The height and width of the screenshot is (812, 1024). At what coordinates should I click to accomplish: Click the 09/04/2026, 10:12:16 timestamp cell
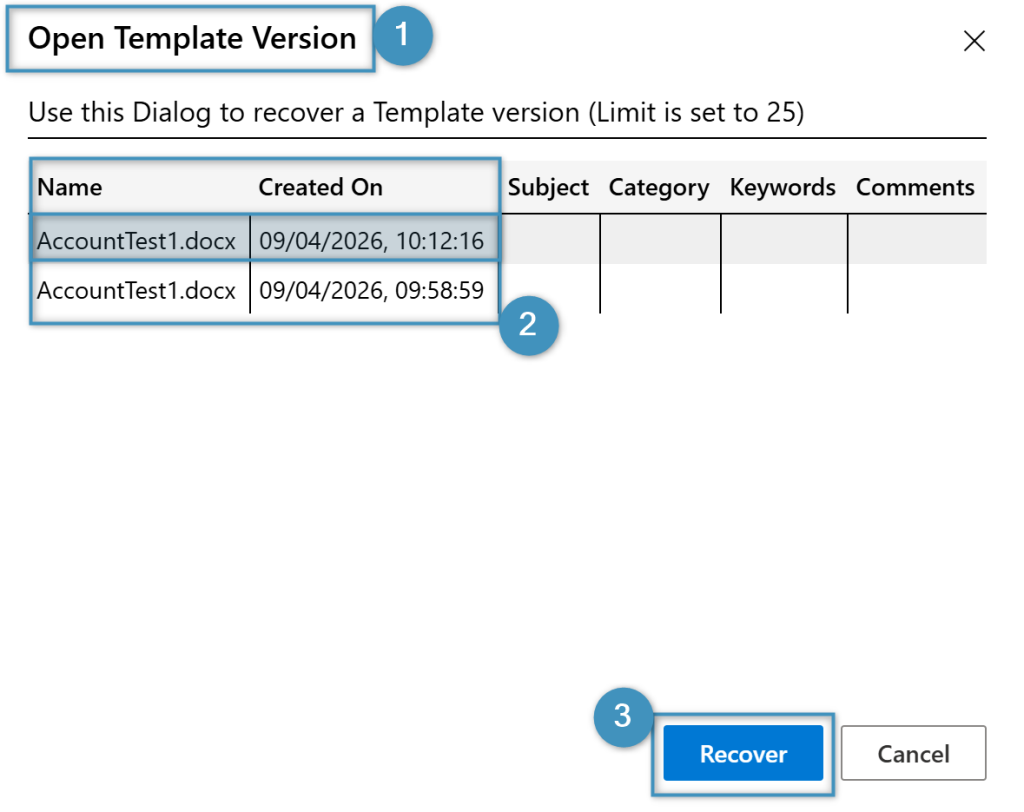pyautogui.click(x=371, y=240)
